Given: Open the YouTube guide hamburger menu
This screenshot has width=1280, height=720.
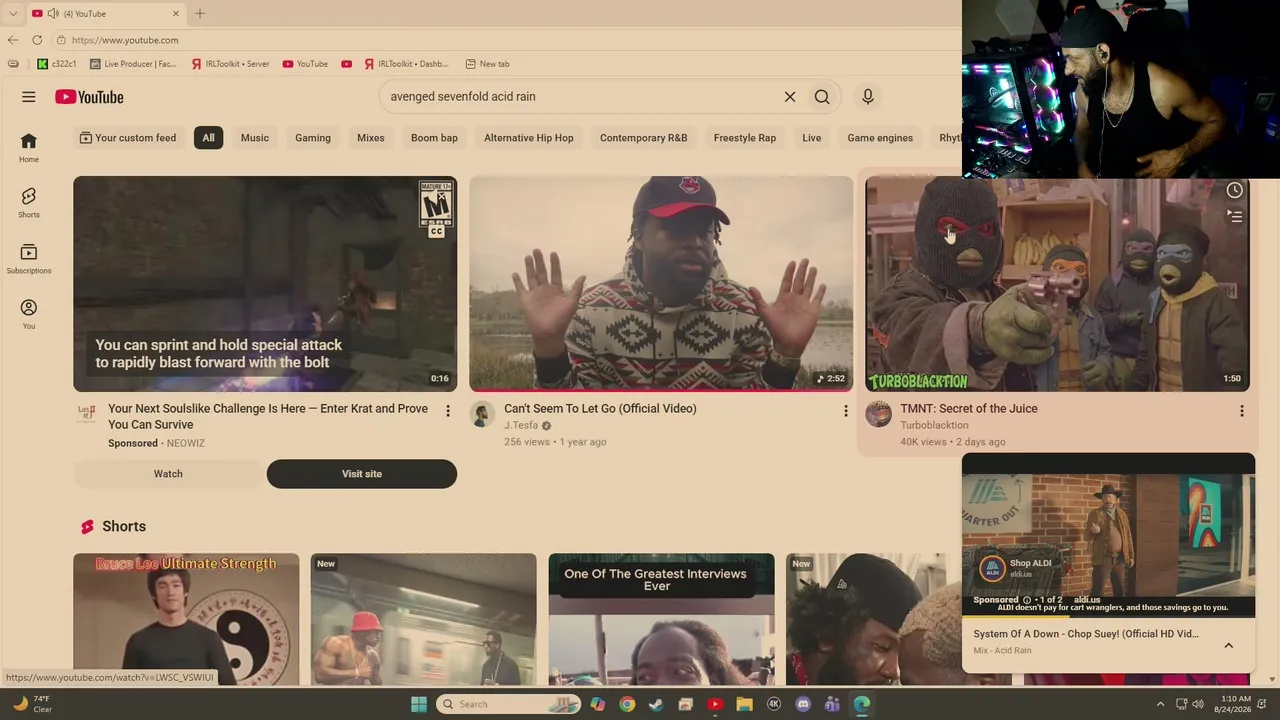Looking at the screenshot, I should pyautogui.click(x=29, y=97).
